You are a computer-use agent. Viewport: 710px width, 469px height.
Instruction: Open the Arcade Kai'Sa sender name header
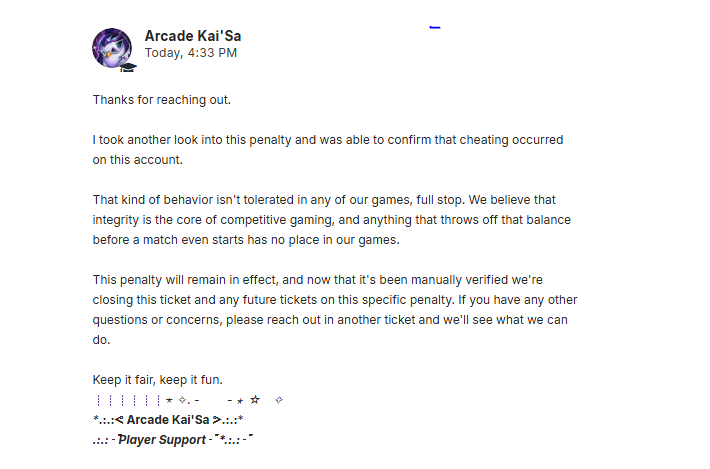coord(193,36)
